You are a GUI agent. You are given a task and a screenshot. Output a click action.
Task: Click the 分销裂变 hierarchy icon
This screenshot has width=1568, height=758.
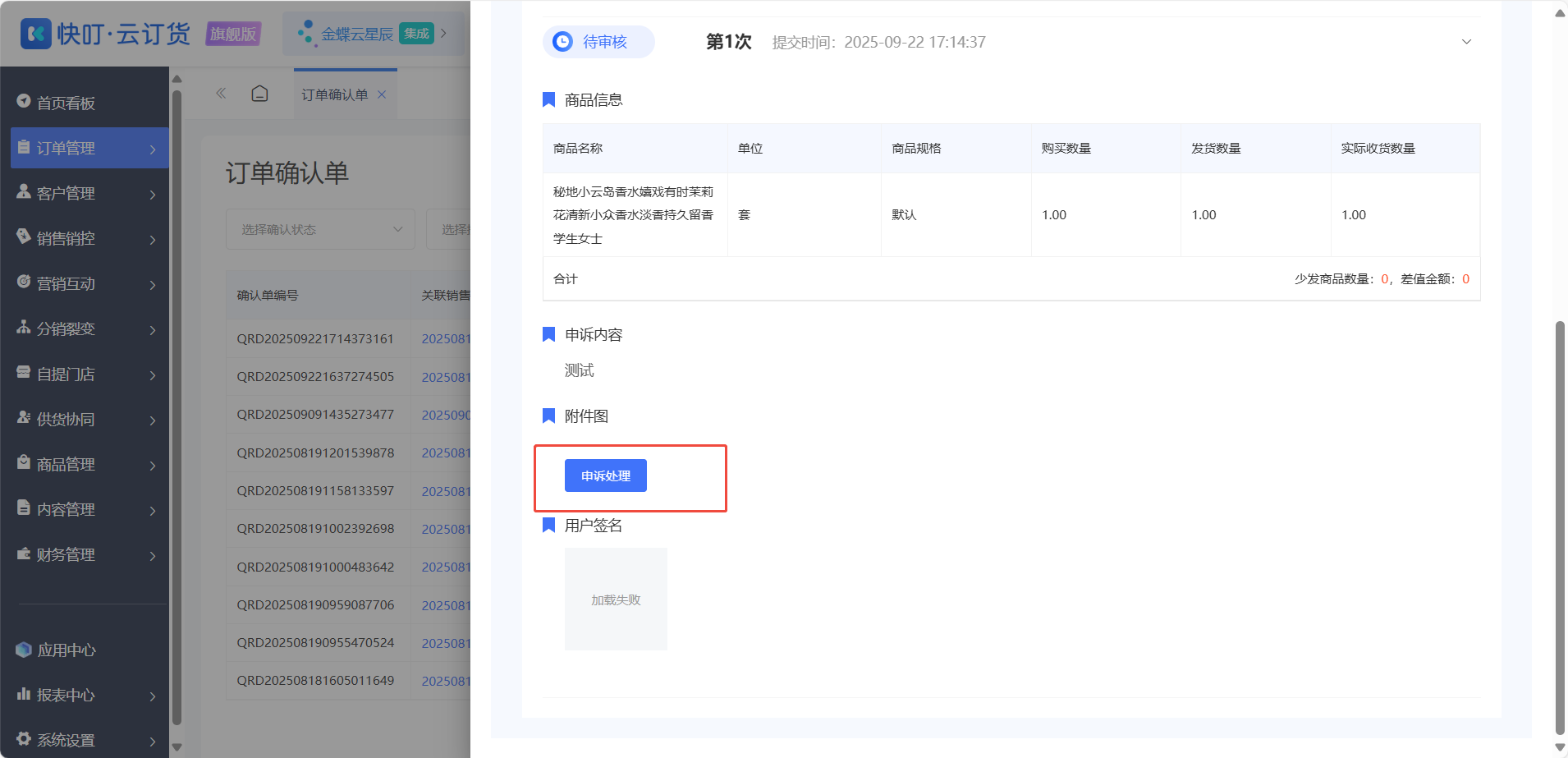(x=24, y=327)
